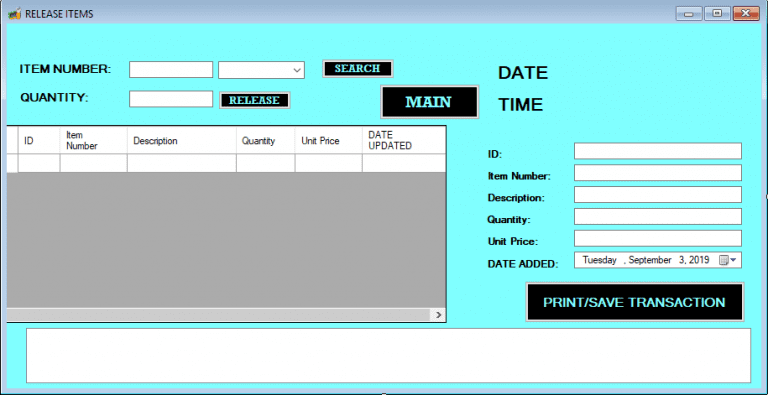Click the PRINT/SAVE TRANSACTION button
Screen dimensions: 768x395
tap(634, 302)
